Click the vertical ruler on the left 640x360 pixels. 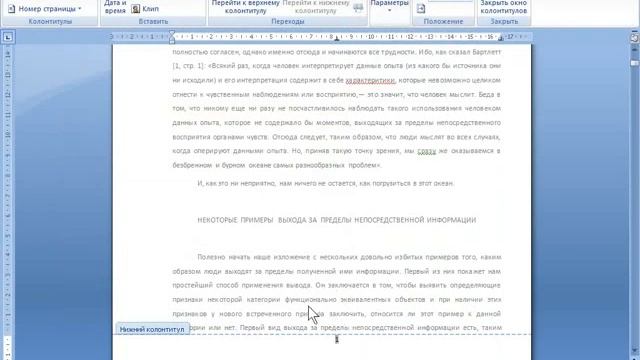coord(7,202)
